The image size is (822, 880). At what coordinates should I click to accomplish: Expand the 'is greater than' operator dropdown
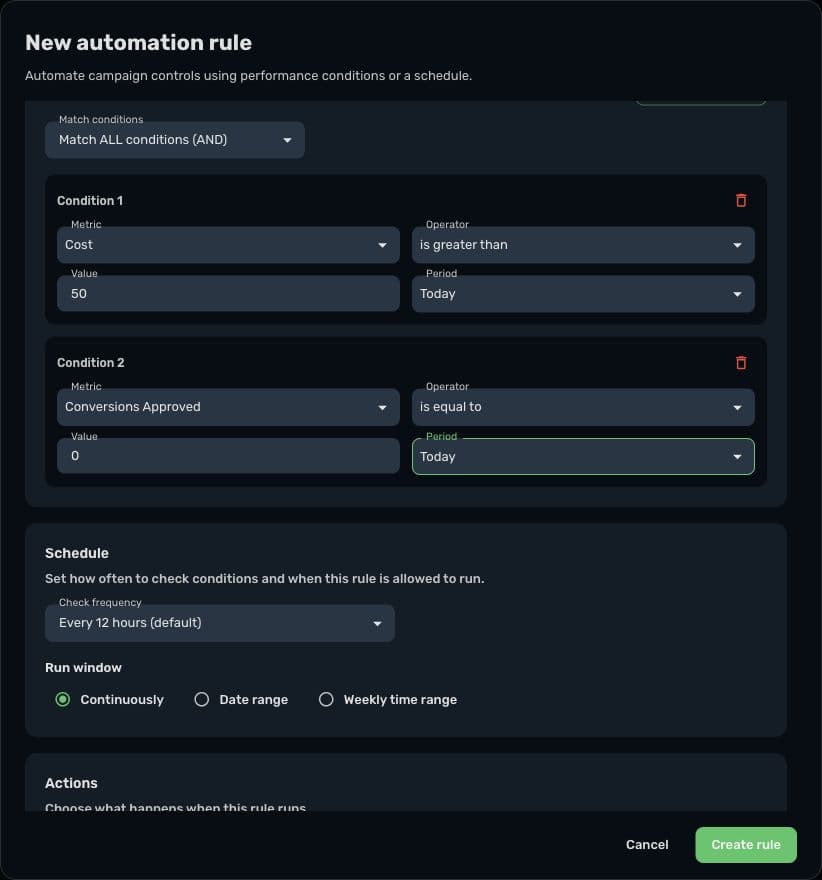pos(583,245)
